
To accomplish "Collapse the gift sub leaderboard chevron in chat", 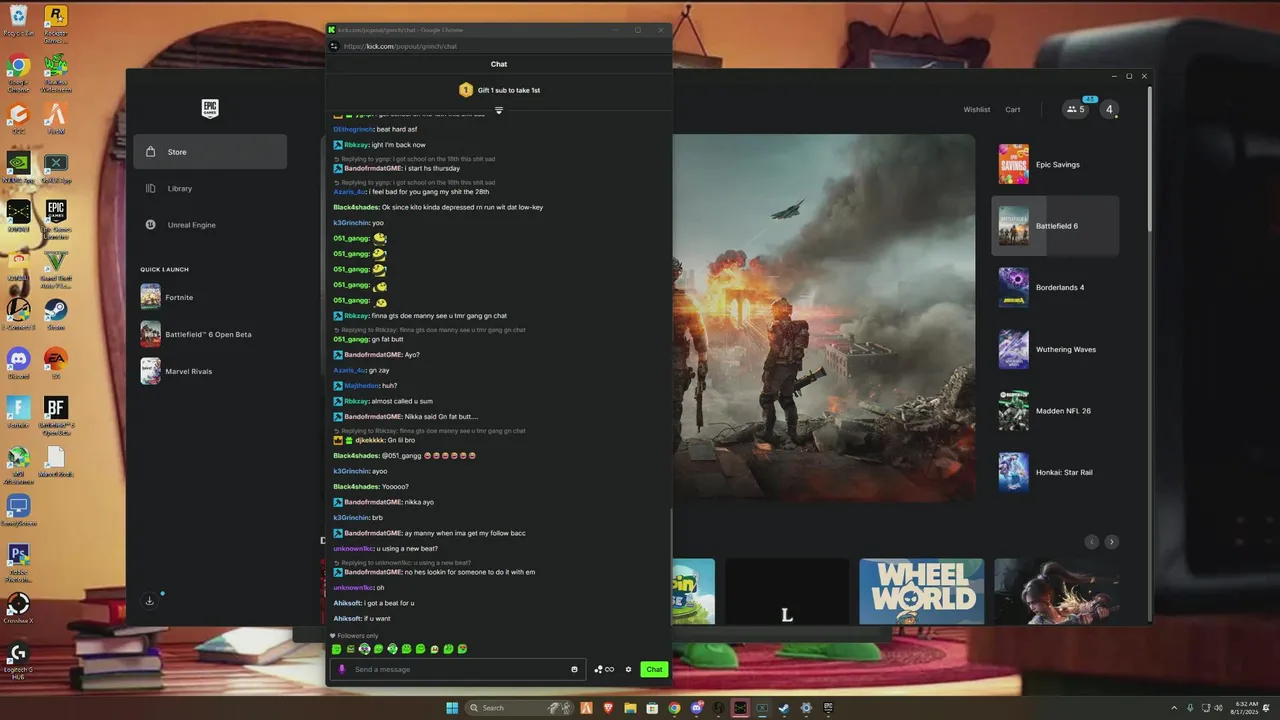I will click(499, 111).
